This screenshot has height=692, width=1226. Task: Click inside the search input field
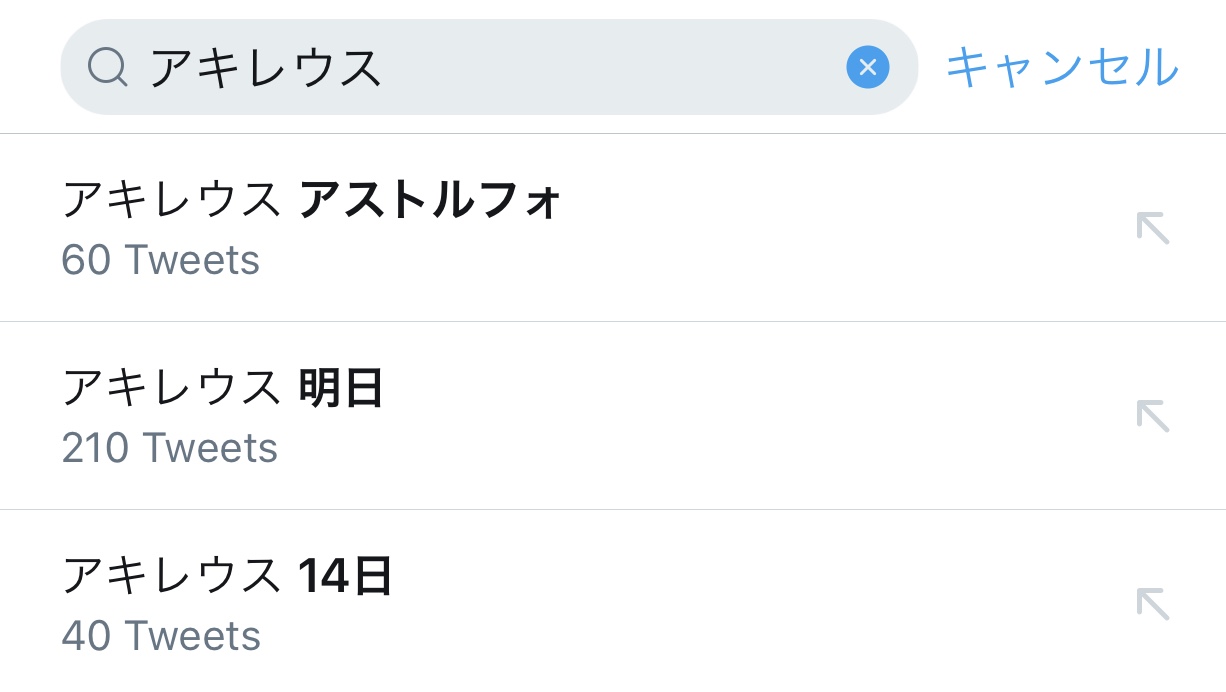(600, 68)
